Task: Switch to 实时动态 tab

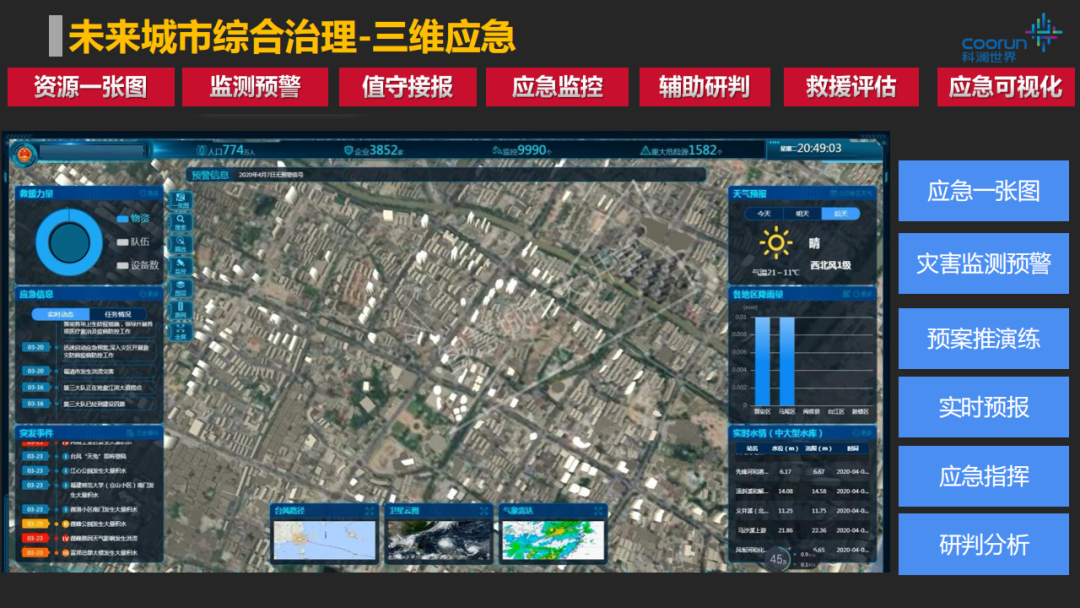Action: point(61,314)
